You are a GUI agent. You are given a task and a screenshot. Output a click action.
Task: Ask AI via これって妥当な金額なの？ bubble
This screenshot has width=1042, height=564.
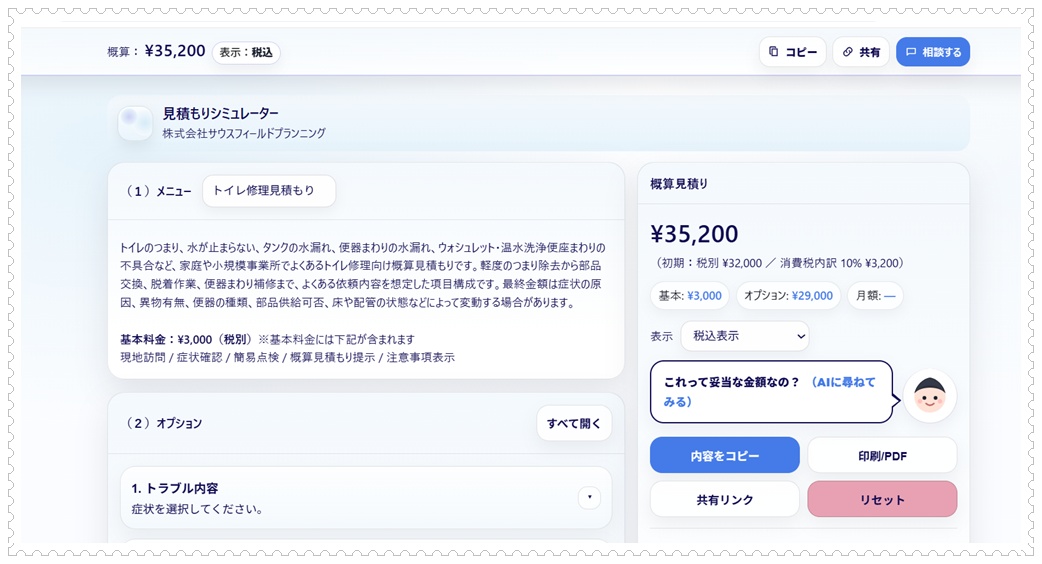tap(771, 392)
